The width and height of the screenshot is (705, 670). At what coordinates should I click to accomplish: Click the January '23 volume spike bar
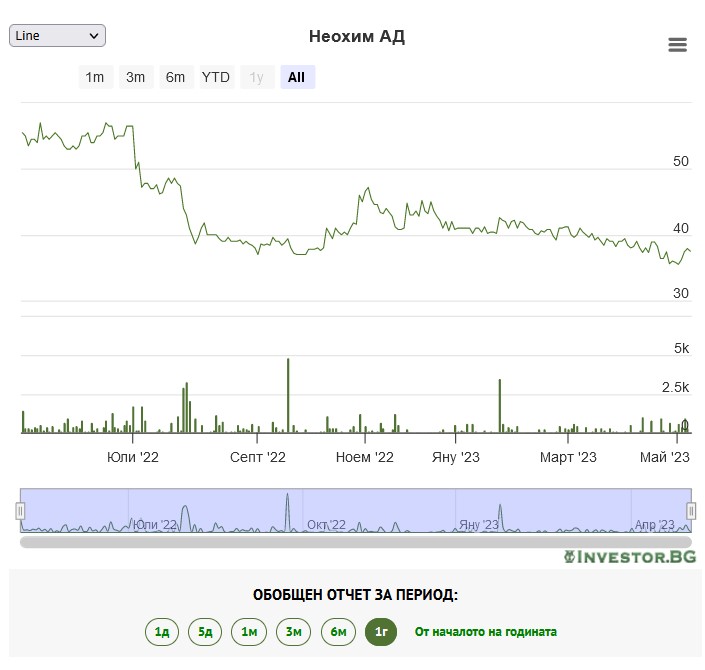point(500,406)
